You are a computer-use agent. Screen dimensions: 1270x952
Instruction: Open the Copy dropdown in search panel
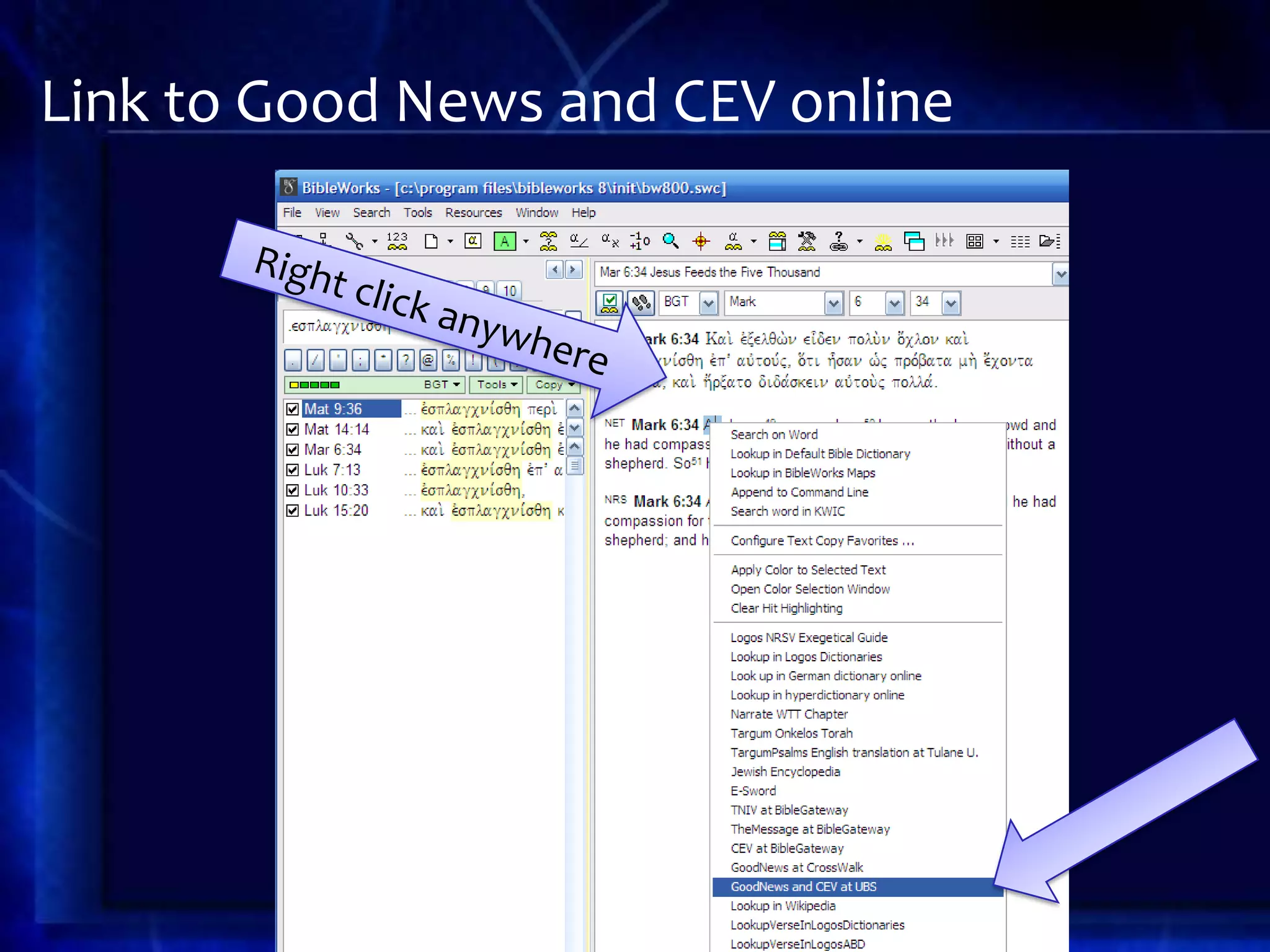point(554,385)
